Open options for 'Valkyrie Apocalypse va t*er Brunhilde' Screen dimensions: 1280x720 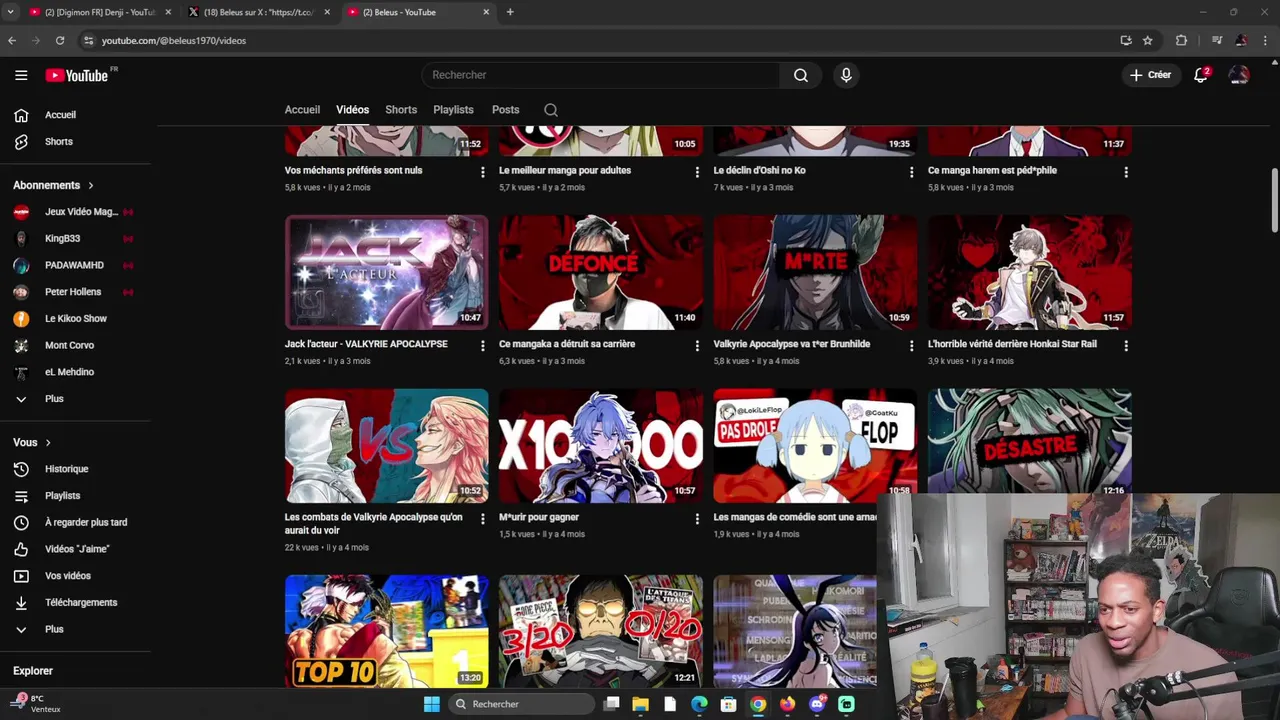911,346
